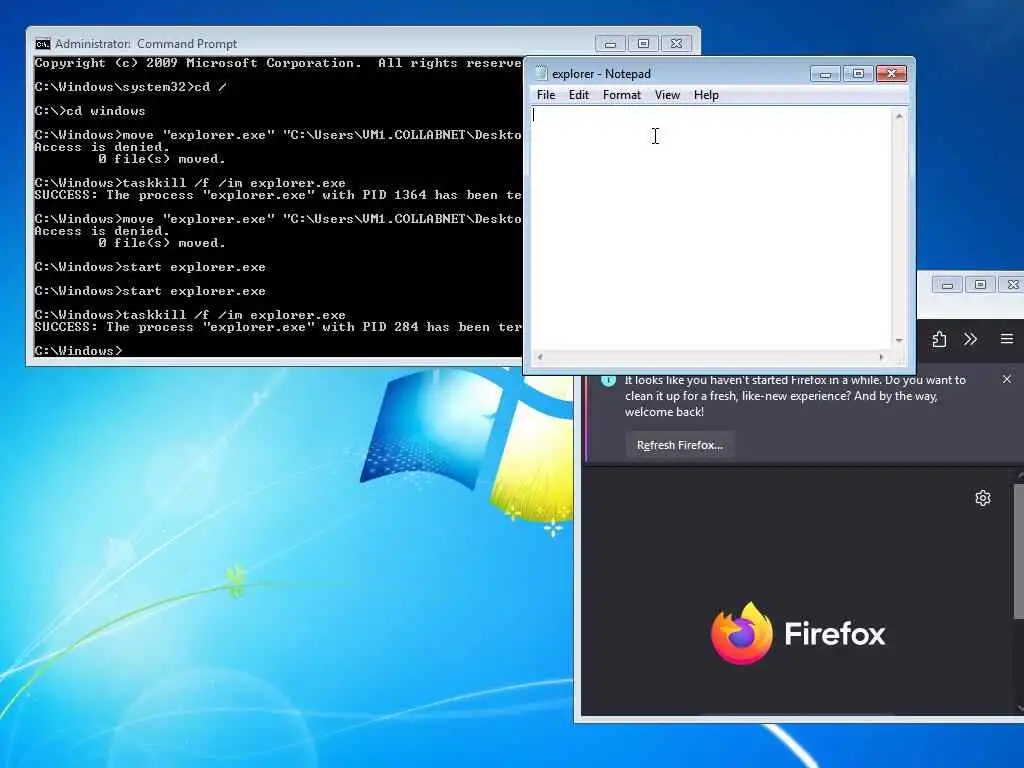Open the Format menu in Notepad
The width and height of the screenshot is (1024, 768).
point(622,95)
